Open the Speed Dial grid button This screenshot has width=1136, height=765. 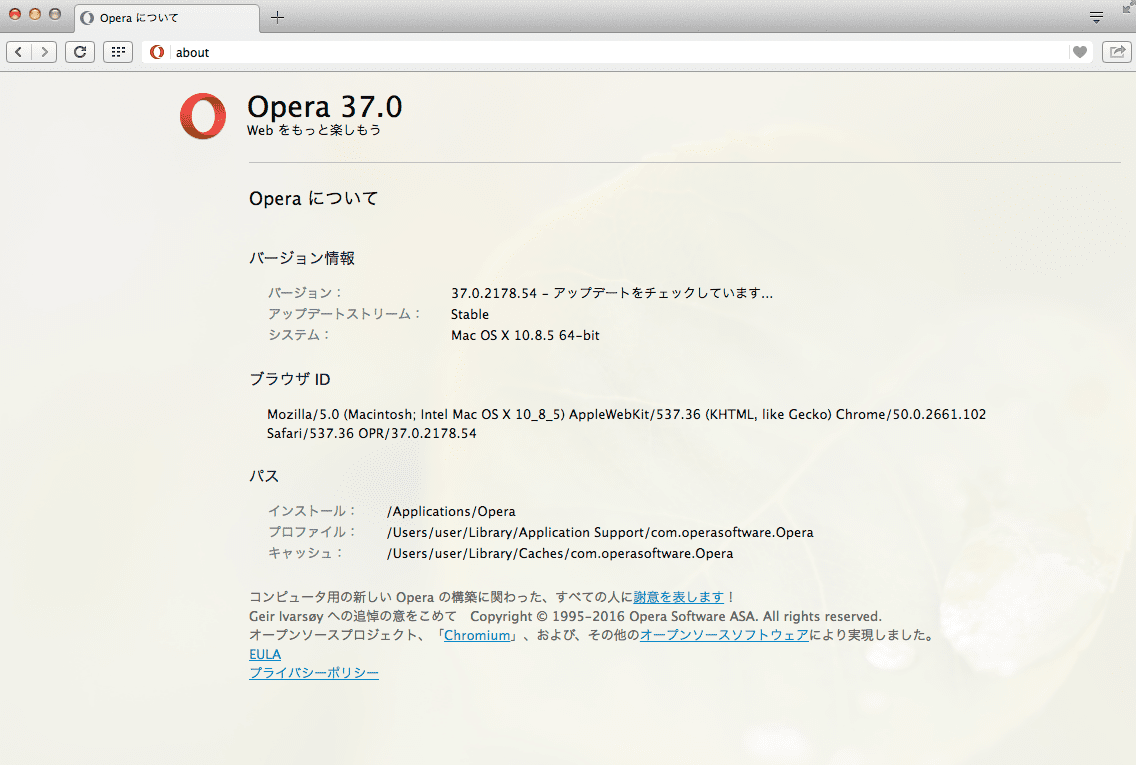click(118, 52)
